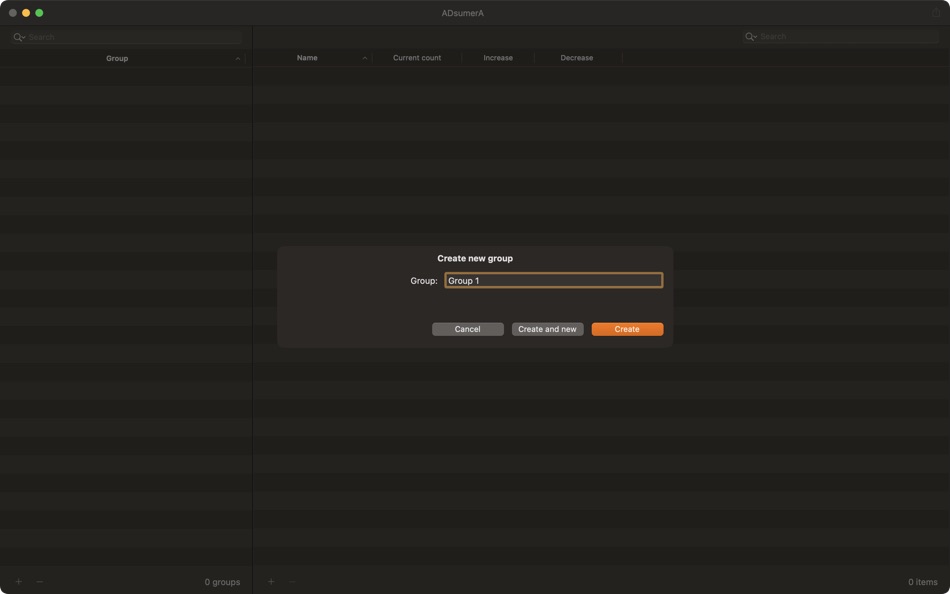Open groups search magnifier options
This screenshot has width=950, height=594.
[x=19, y=37]
